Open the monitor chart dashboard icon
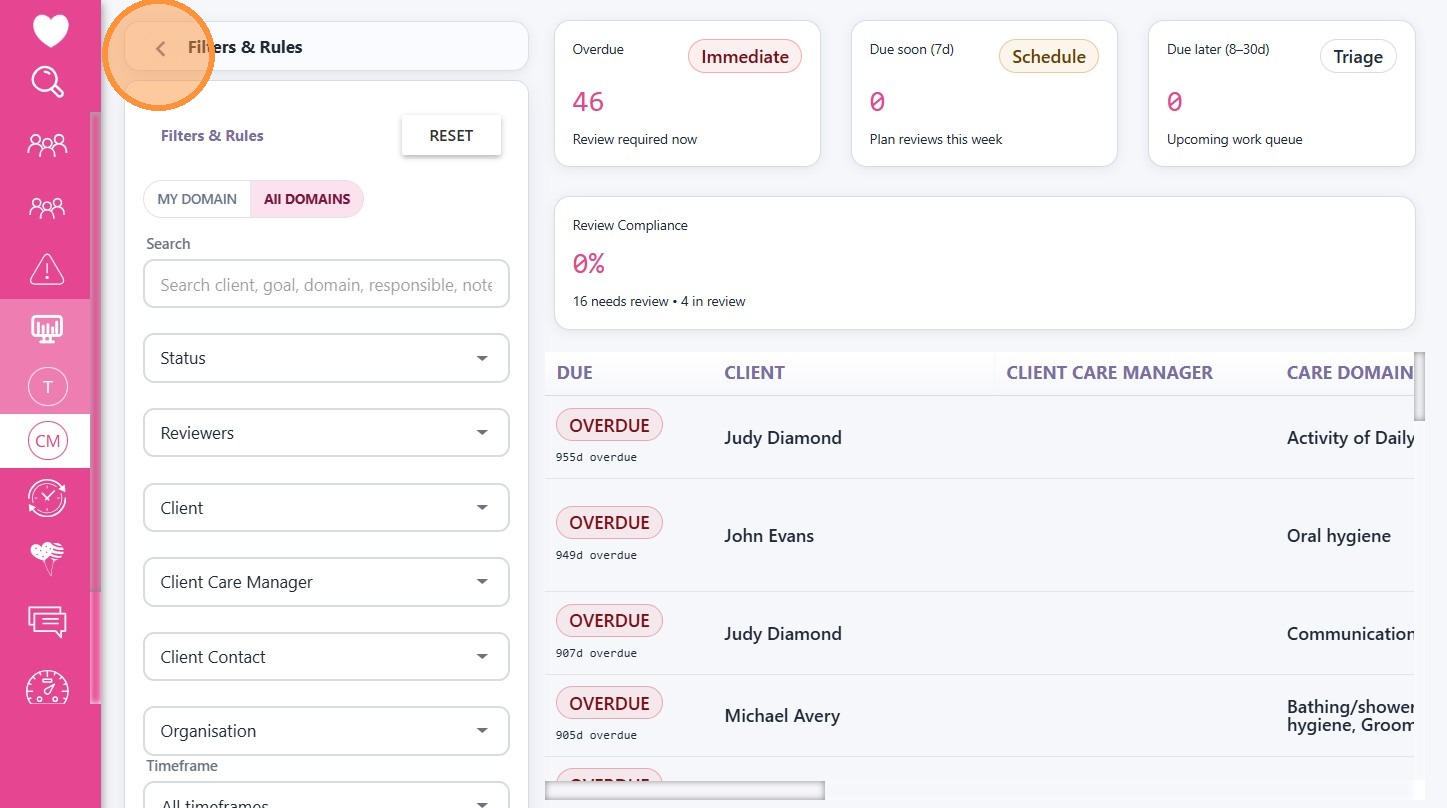 click(x=47, y=328)
